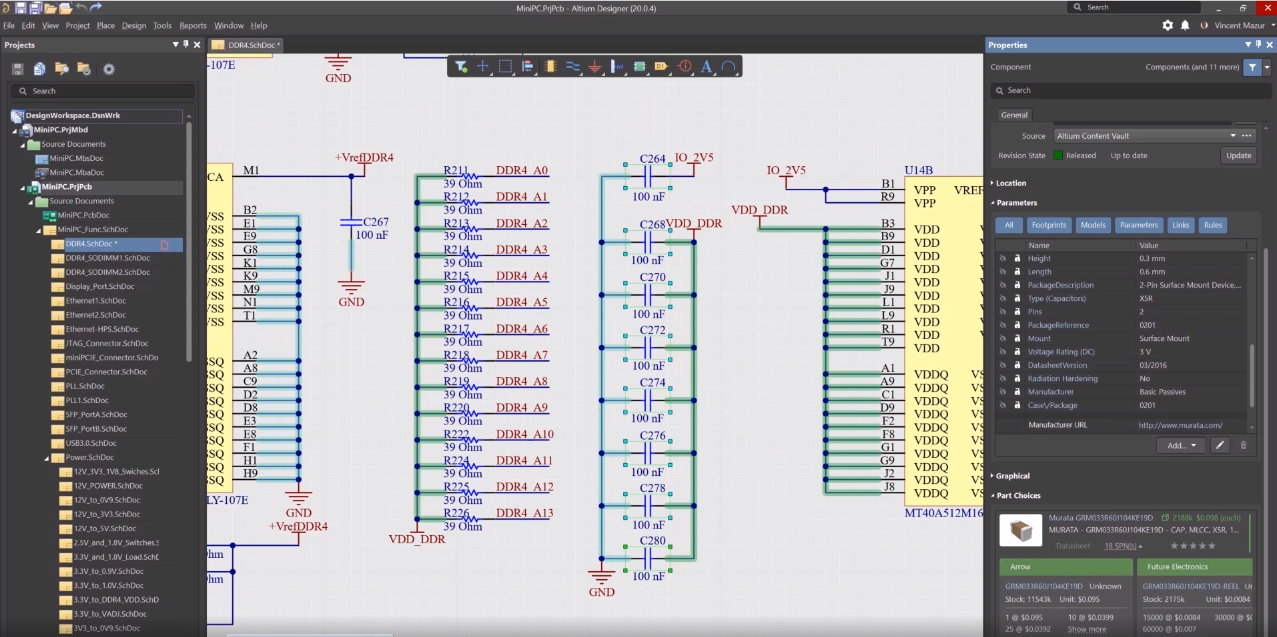Screen dimensions: 1277x637
Task: Open the File menu
Action: pyautogui.click(x=10, y=25)
